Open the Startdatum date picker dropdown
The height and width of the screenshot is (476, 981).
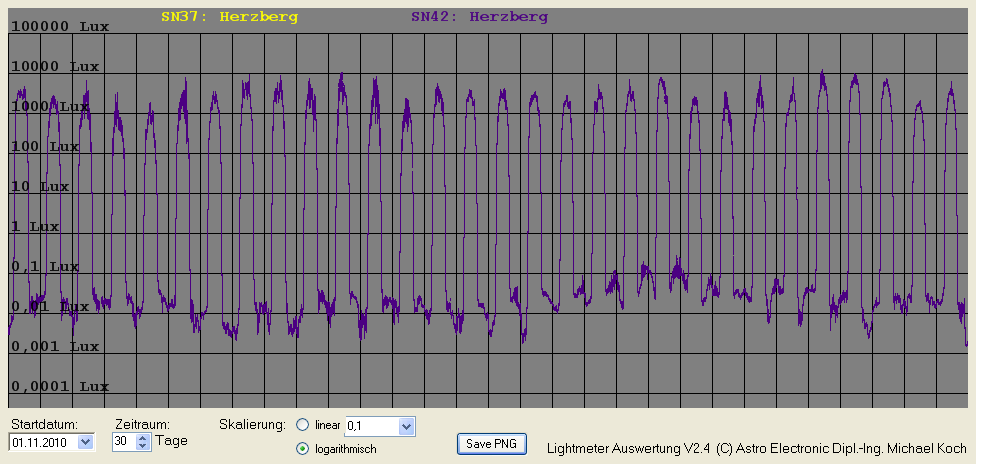pos(84,441)
